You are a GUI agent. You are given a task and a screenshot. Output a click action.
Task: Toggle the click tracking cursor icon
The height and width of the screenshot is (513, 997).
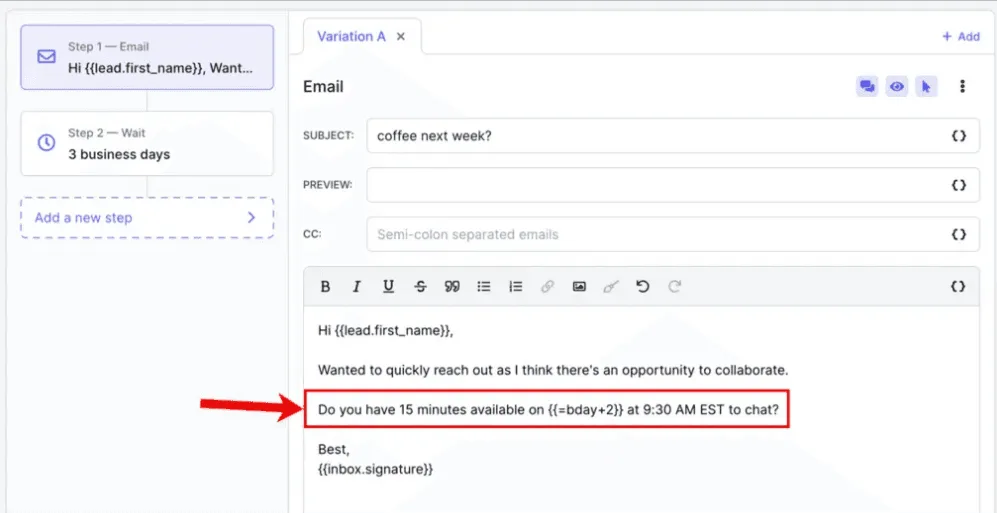coord(926,87)
